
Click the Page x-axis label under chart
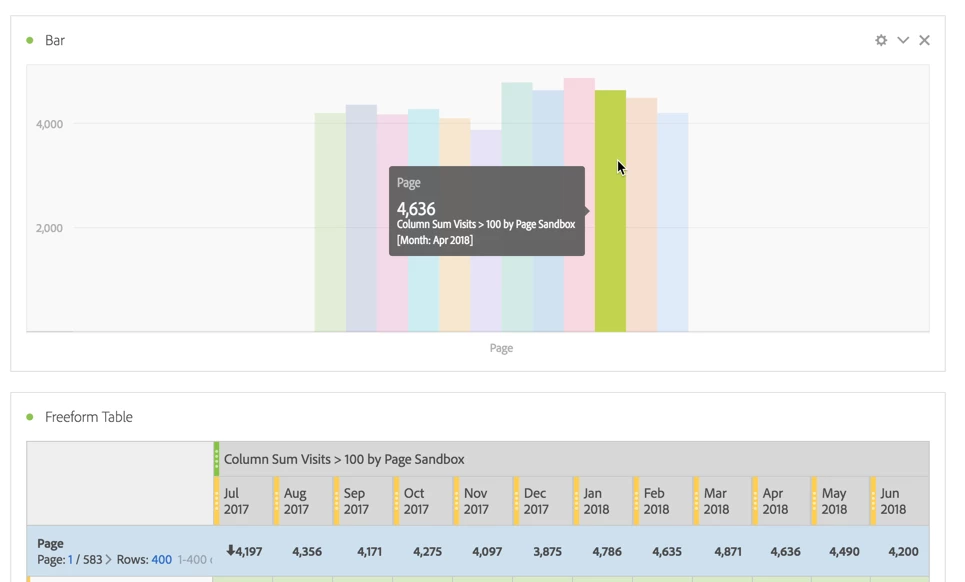coord(501,348)
